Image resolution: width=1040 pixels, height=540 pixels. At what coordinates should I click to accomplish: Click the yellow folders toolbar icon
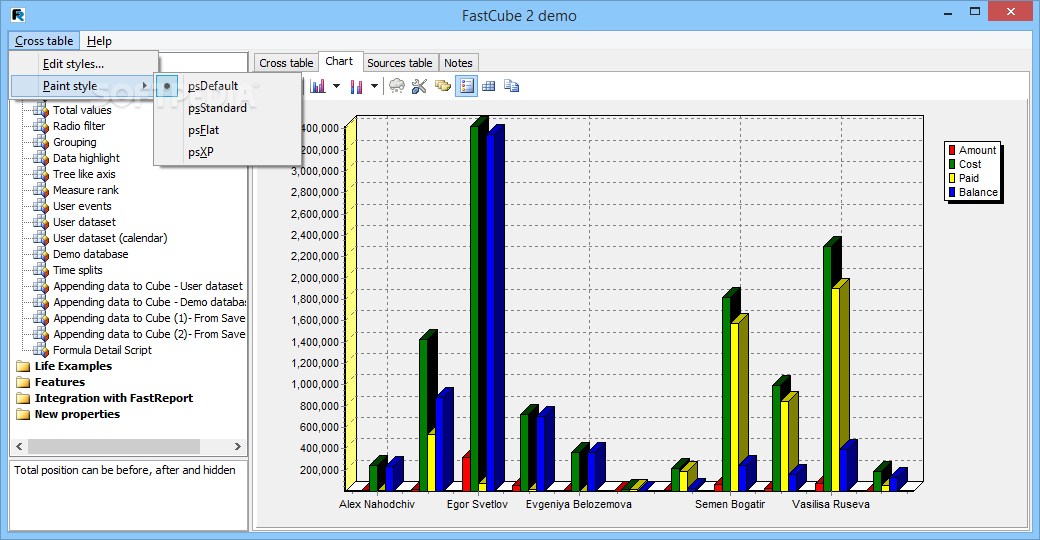point(442,86)
